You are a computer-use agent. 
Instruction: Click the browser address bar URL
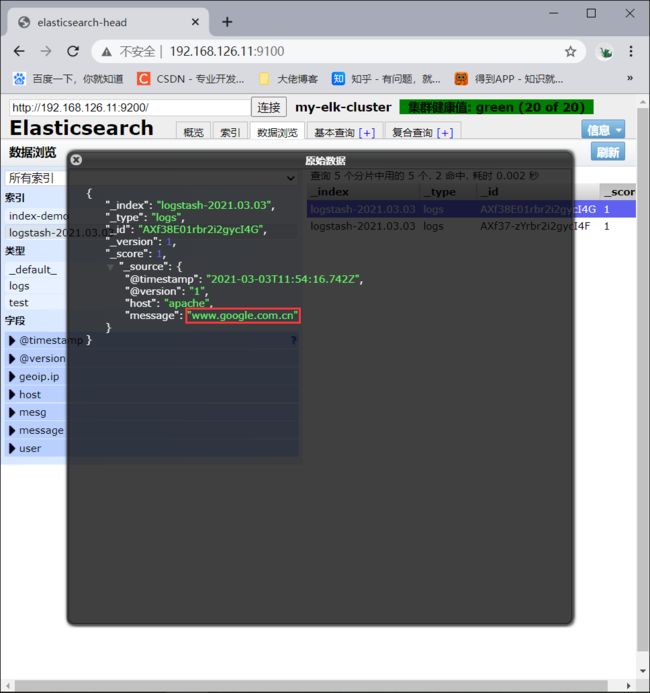click(x=227, y=52)
